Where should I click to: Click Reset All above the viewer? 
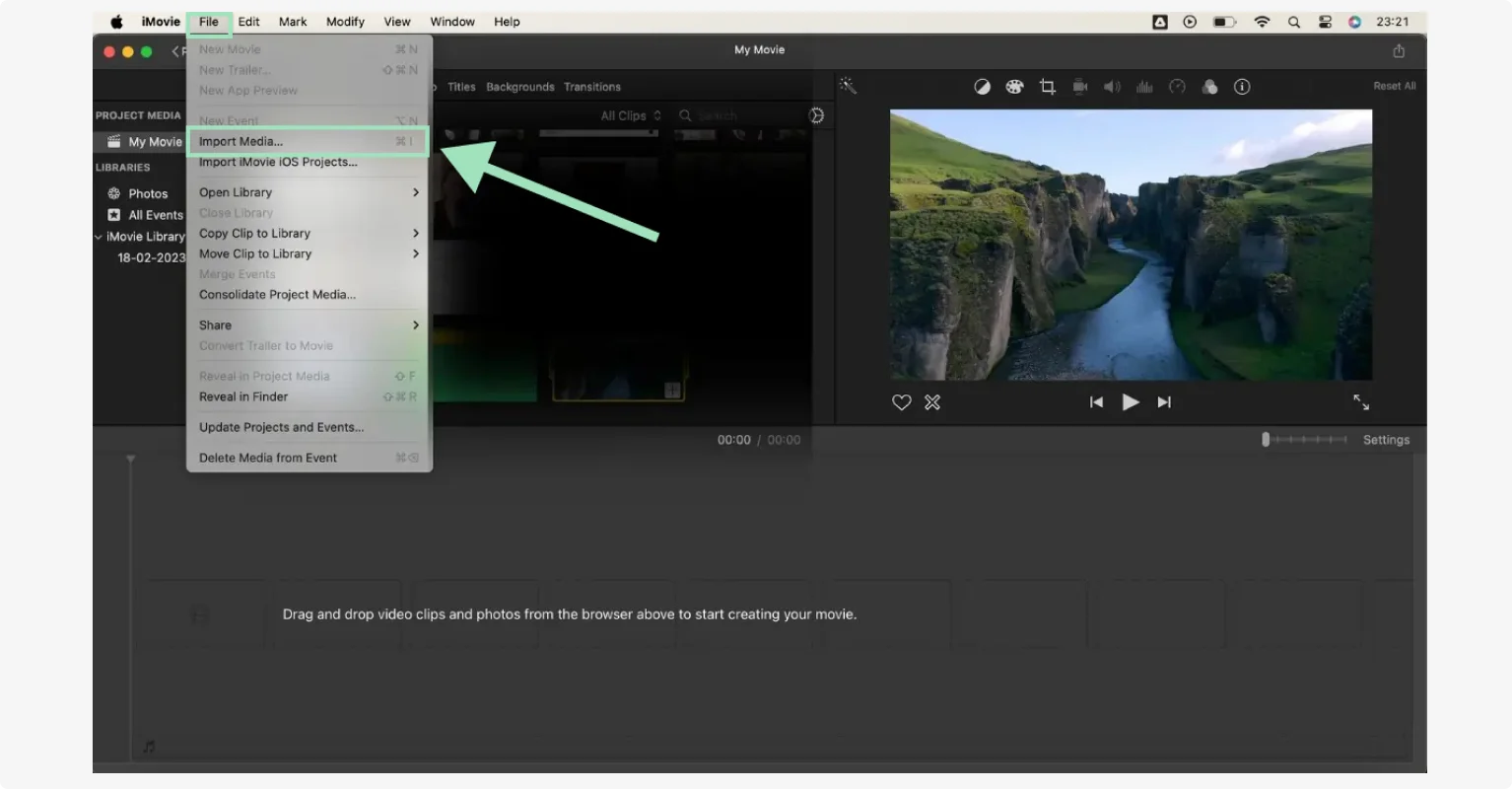1394,86
